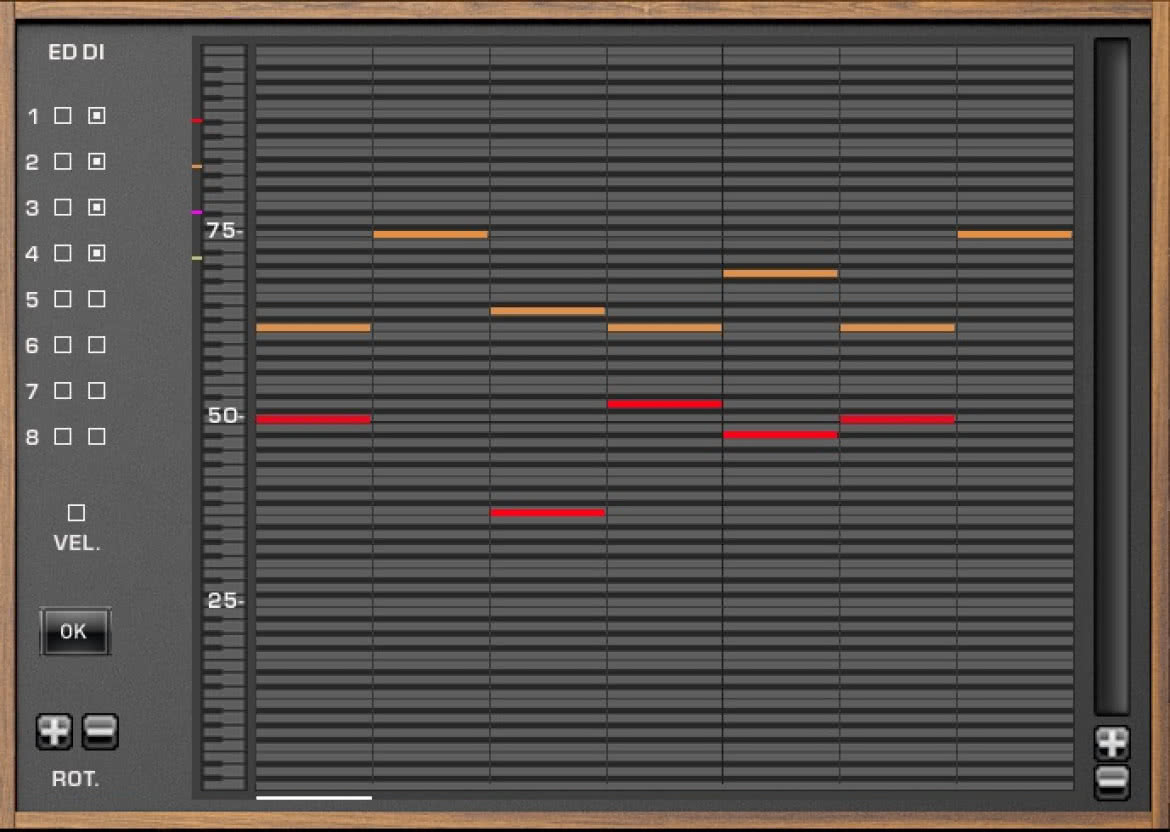Image resolution: width=1170 pixels, height=832 pixels.
Task: Click the white horizontal position bar
Action: tap(314, 798)
